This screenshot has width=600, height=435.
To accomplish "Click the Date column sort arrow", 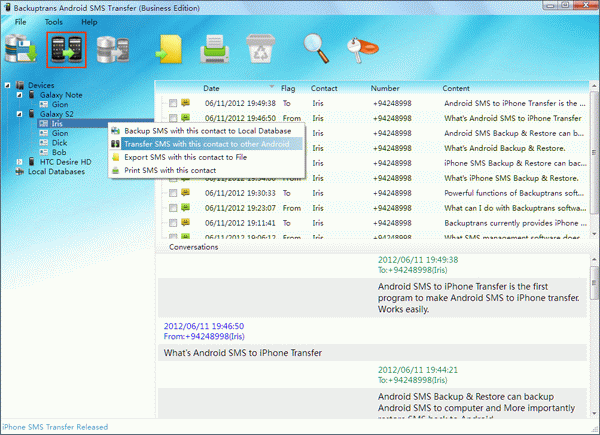I will [272, 87].
